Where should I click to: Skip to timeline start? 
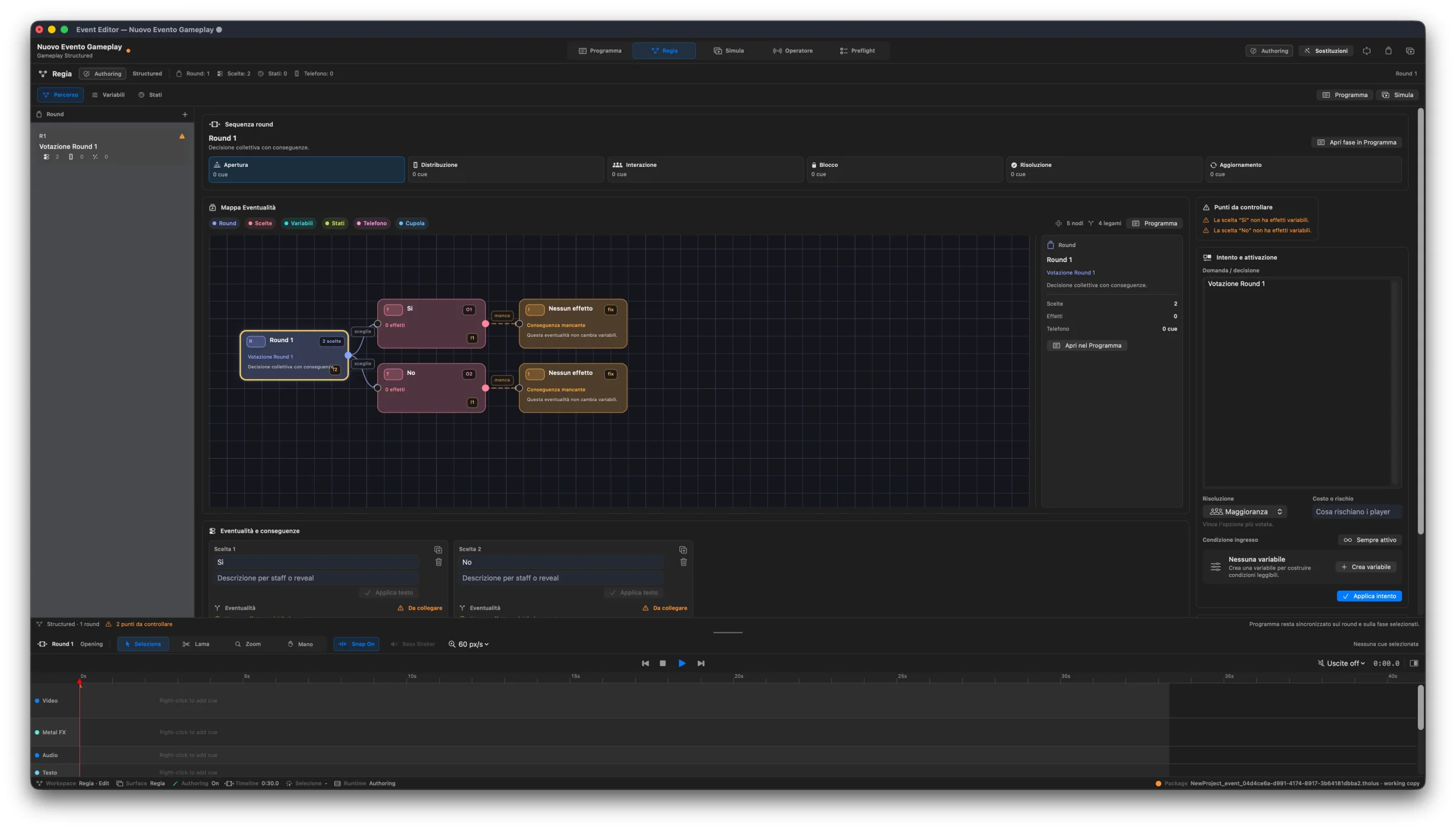tap(645, 663)
